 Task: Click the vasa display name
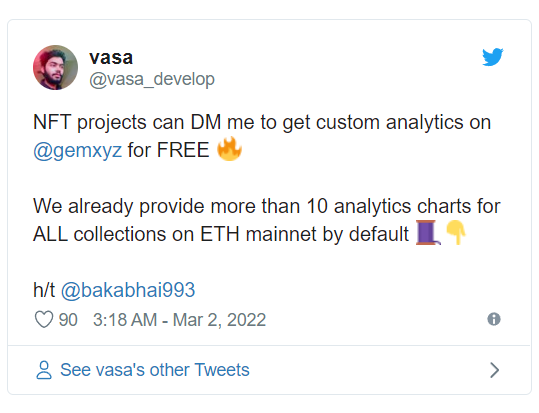111,57
